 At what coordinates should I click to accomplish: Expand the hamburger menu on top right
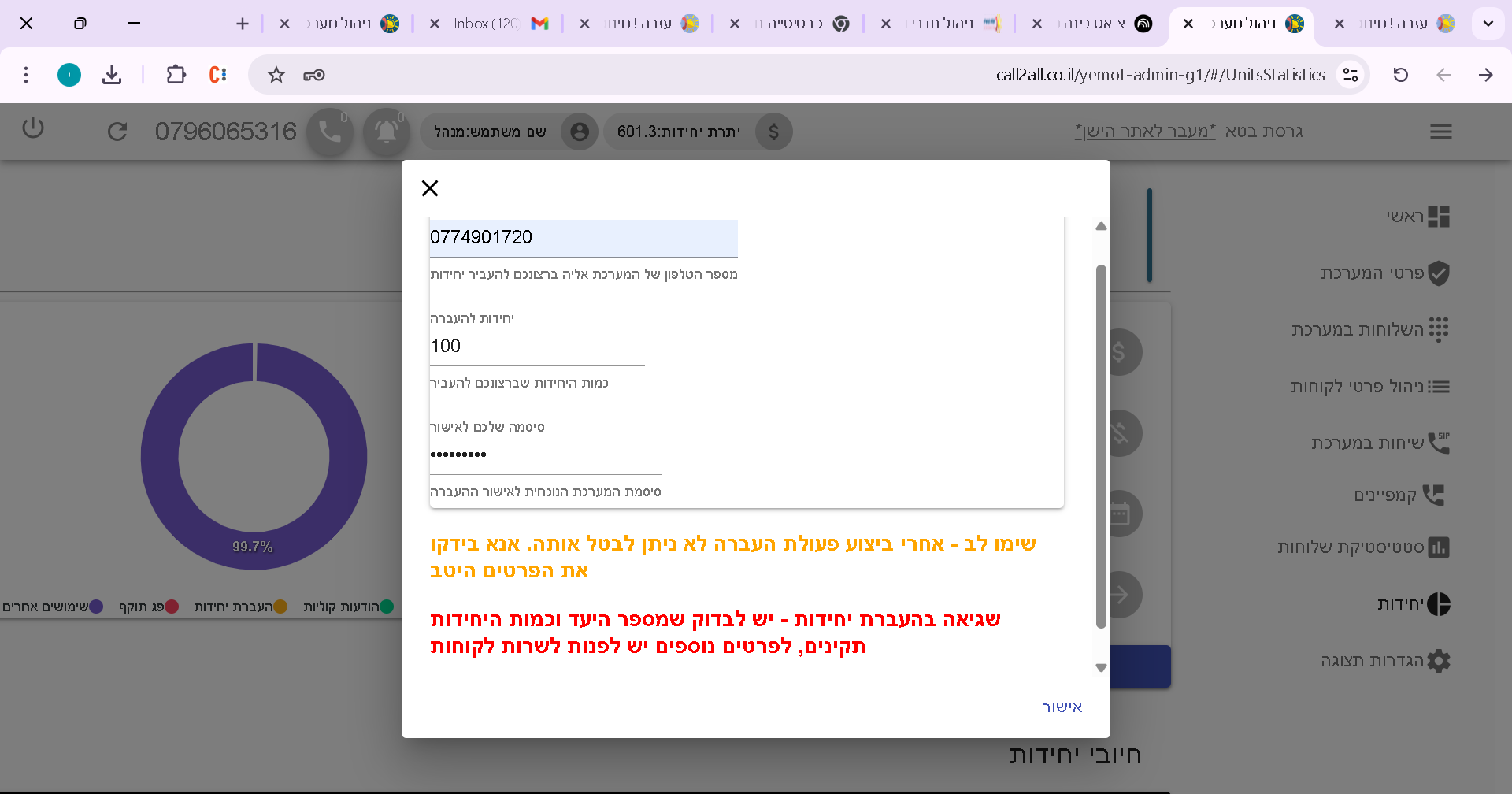pyautogui.click(x=1441, y=132)
